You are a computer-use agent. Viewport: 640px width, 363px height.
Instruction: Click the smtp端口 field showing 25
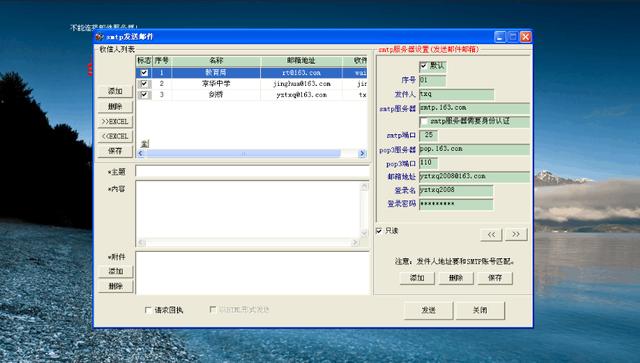pyautogui.click(x=428, y=135)
